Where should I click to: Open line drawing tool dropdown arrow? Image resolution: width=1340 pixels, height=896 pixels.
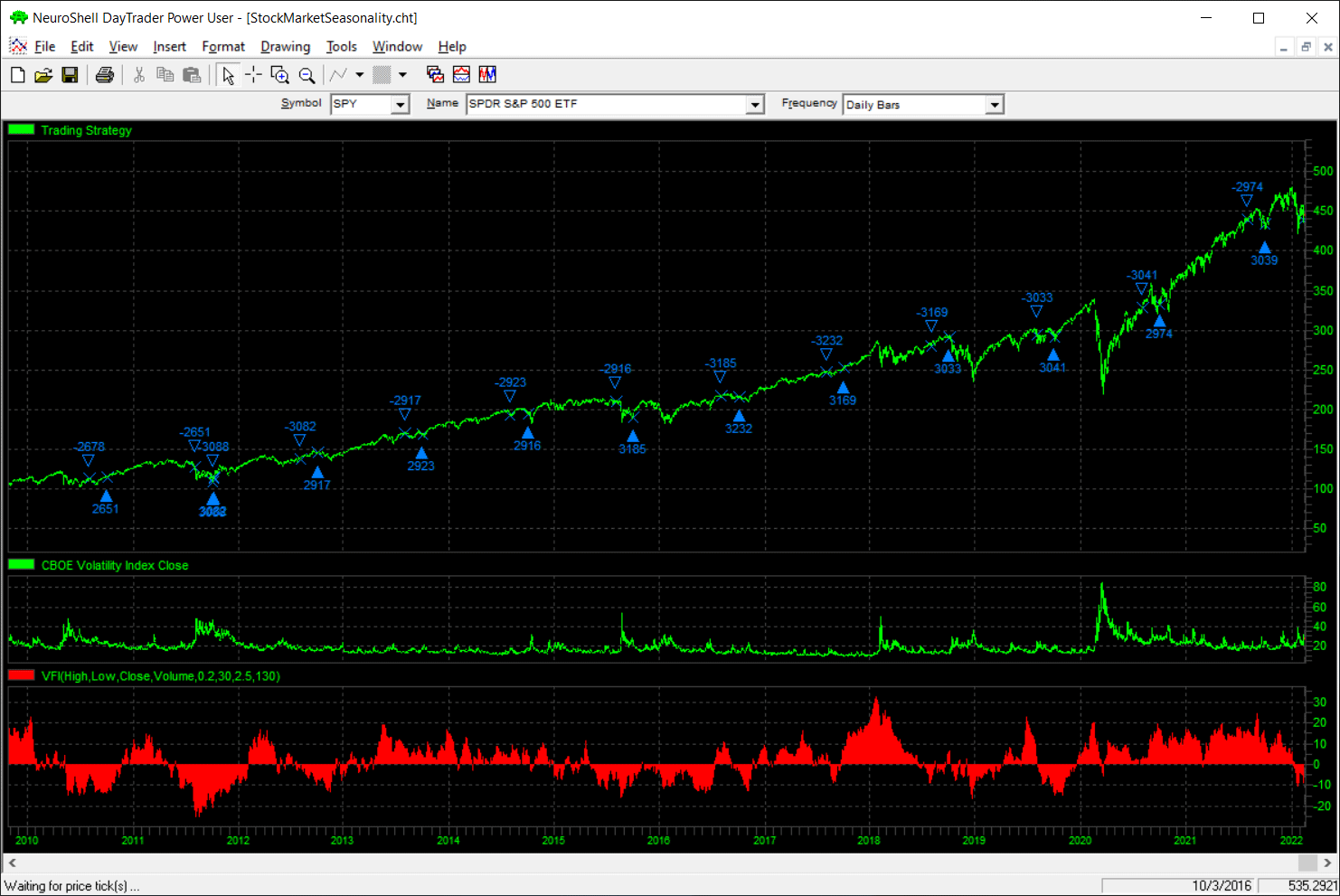(x=360, y=75)
